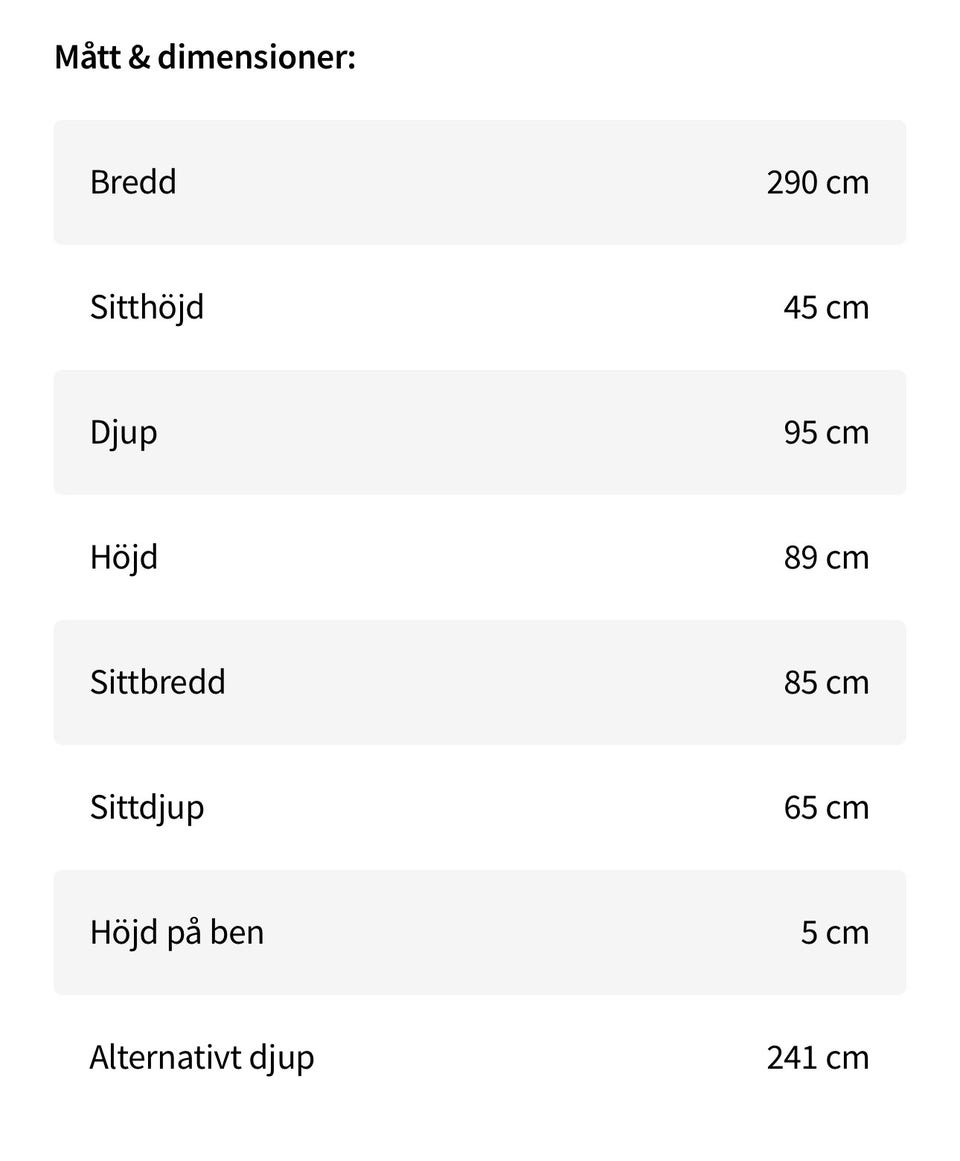The height and width of the screenshot is (1161, 960).
Task: Select the 'Sittbredd' row label
Action: click(x=158, y=682)
